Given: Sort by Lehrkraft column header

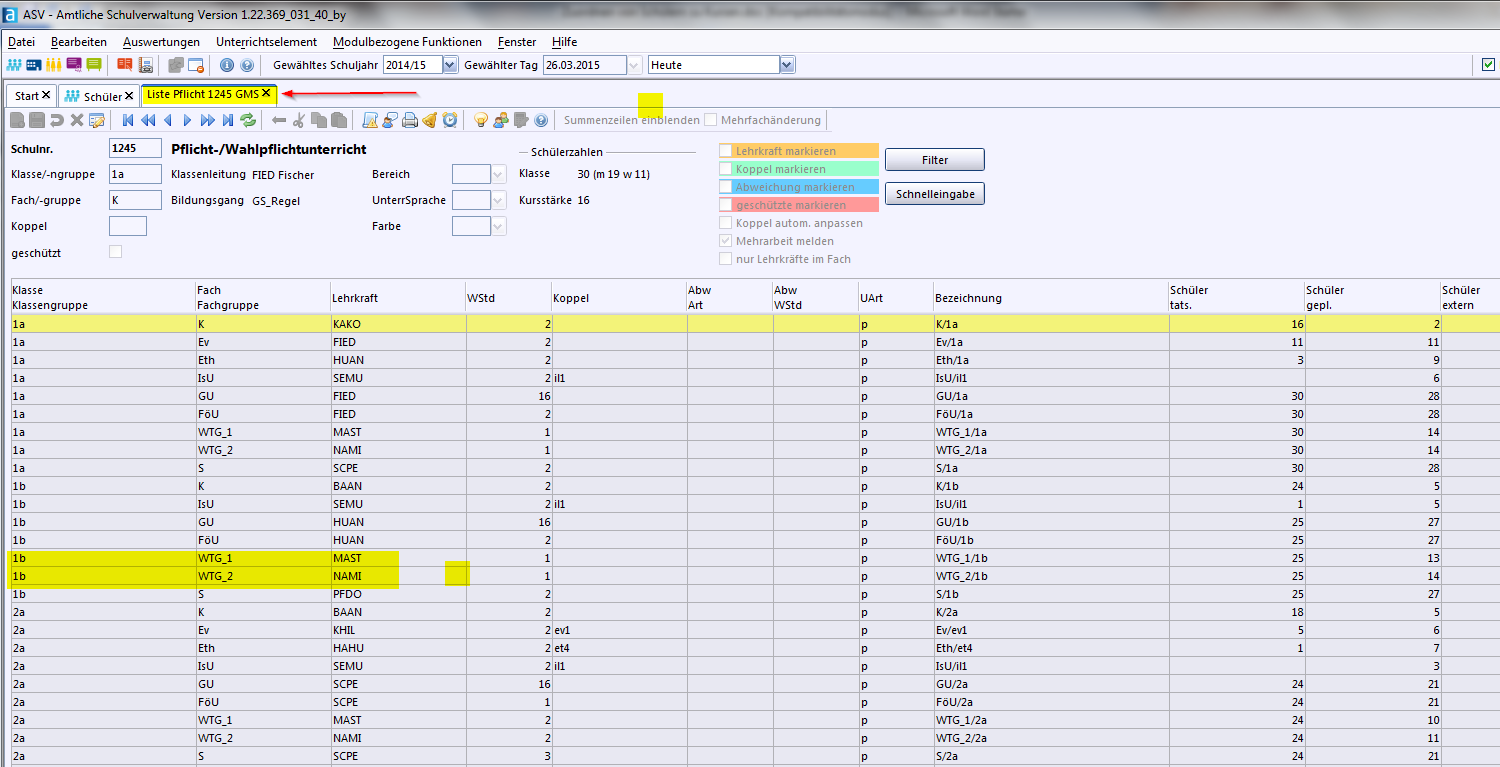Looking at the screenshot, I should (397, 298).
